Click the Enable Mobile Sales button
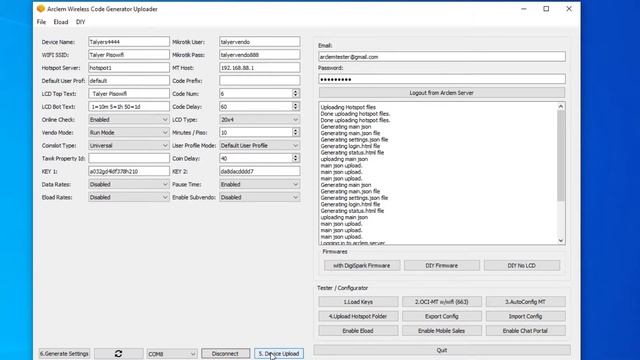The width and height of the screenshot is (640, 360). point(442,331)
